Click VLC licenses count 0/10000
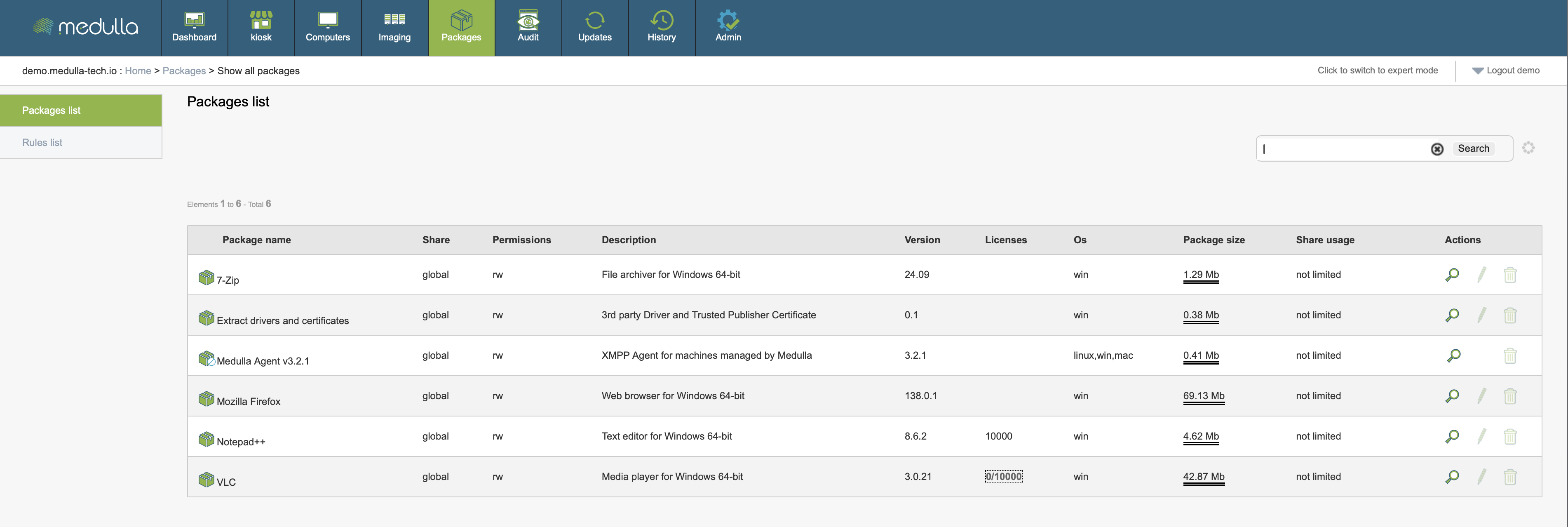 tap(1003, 476)
